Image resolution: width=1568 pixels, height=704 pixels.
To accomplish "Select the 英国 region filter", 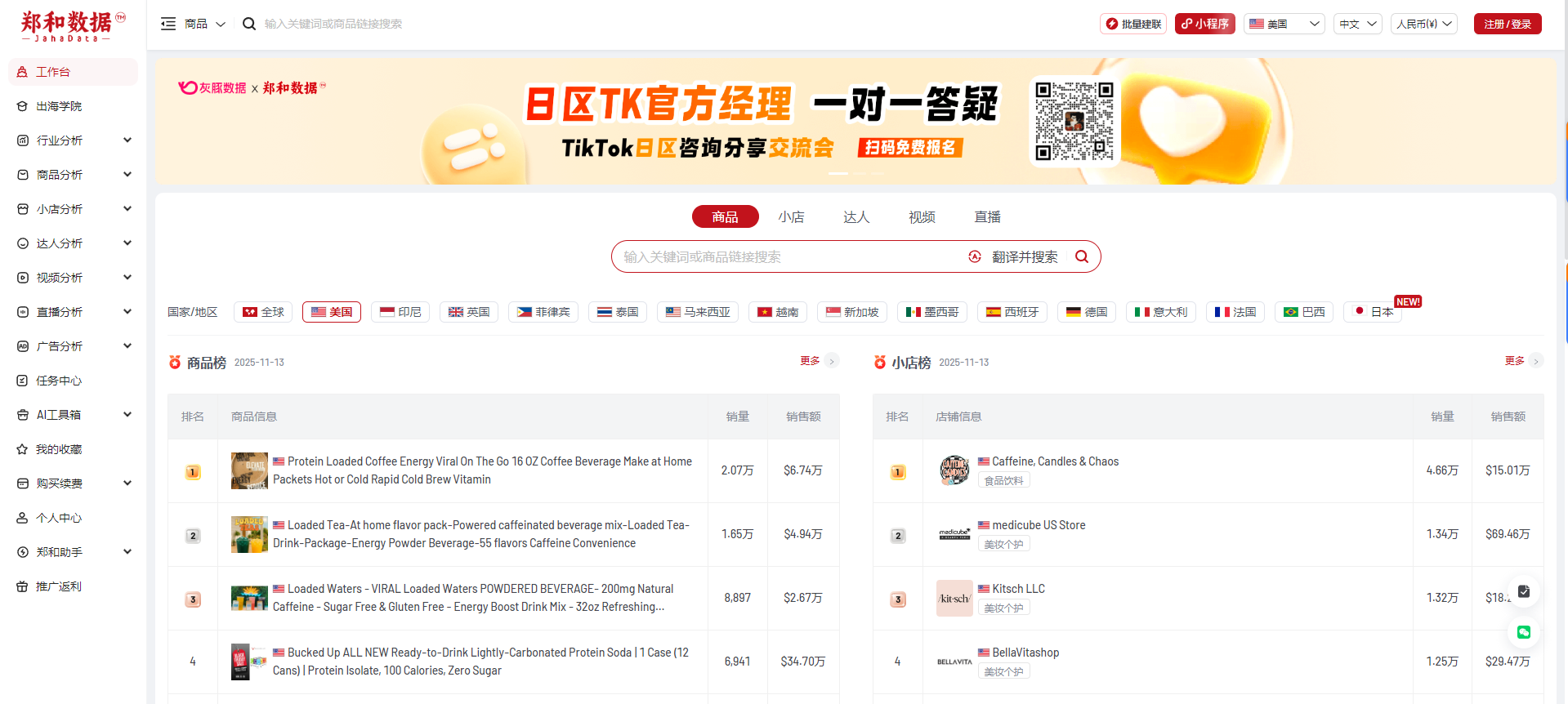I will click(x=469, y=312).
